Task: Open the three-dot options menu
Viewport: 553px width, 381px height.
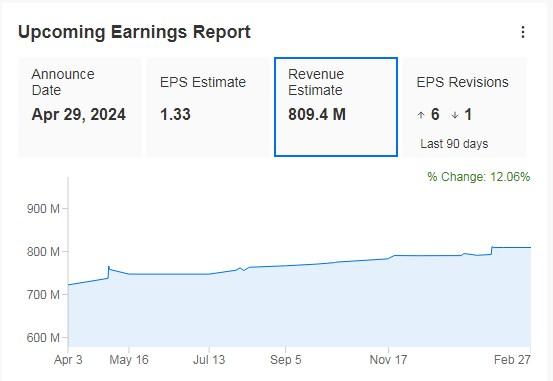Action: click(x=523, y=32)
